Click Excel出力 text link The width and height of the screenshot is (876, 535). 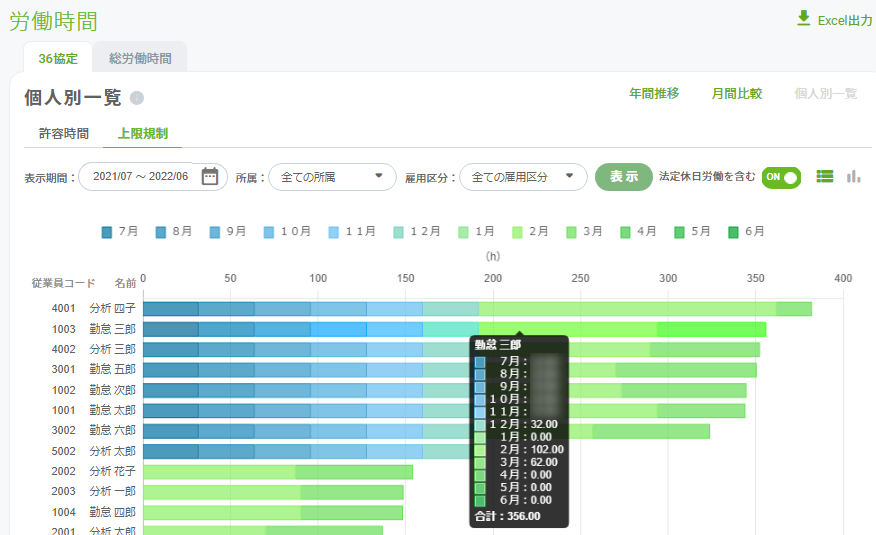[845, 21]
